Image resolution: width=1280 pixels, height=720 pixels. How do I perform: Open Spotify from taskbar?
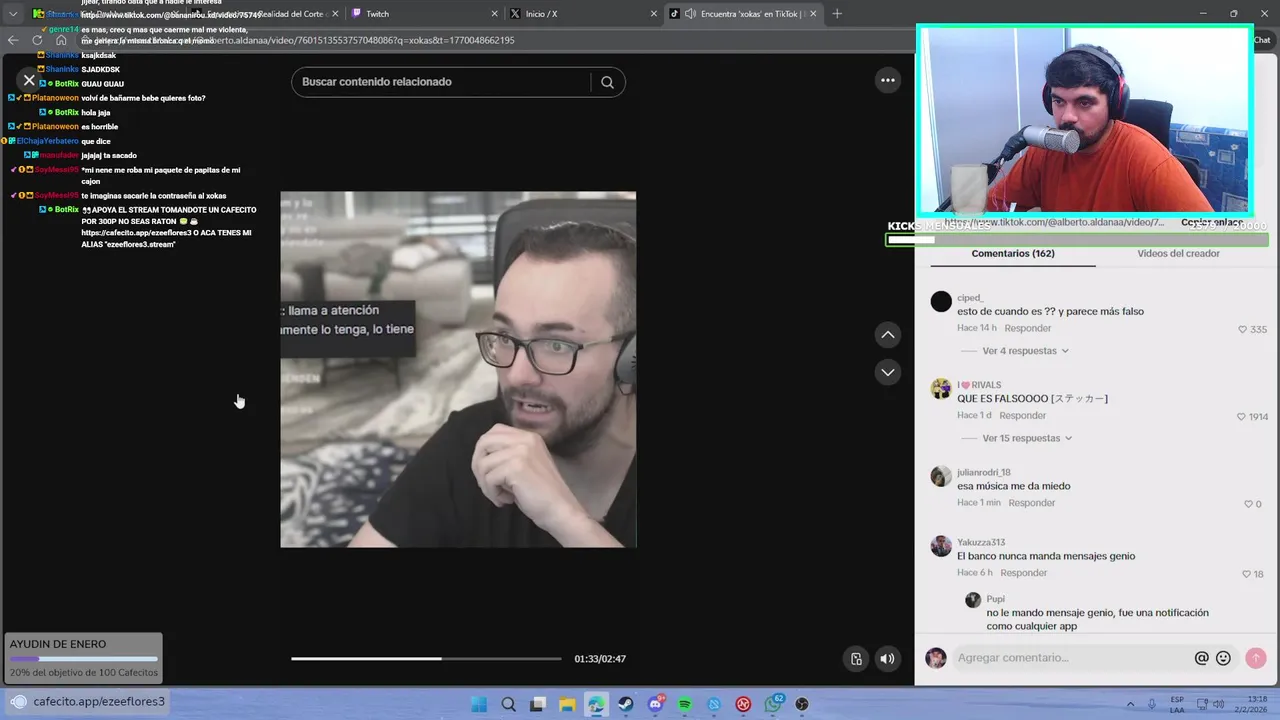[x=685, y=704]
